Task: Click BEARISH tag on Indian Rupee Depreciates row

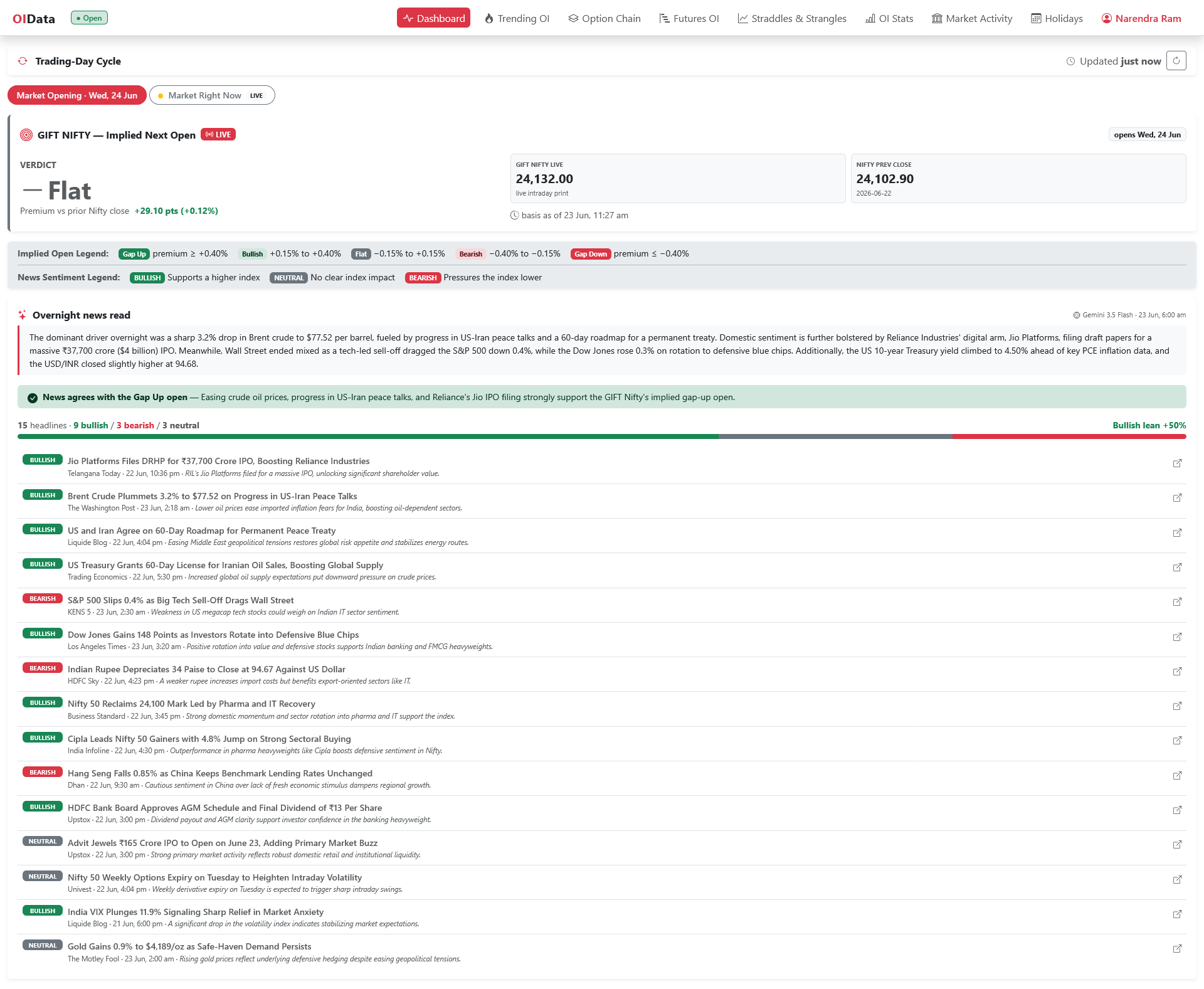Action: 43,669
